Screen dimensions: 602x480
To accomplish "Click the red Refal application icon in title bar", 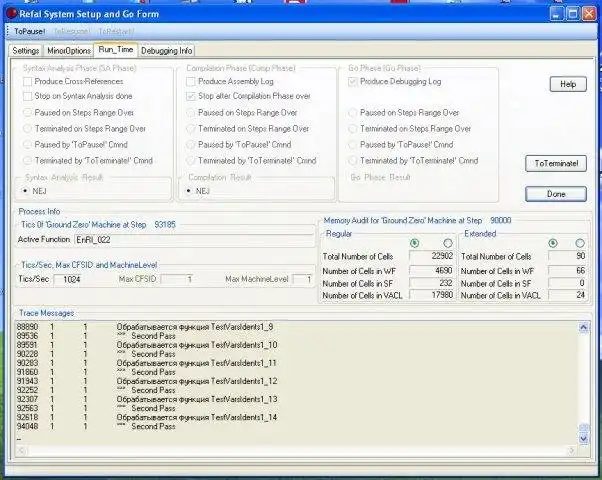I will coord(12,14).
